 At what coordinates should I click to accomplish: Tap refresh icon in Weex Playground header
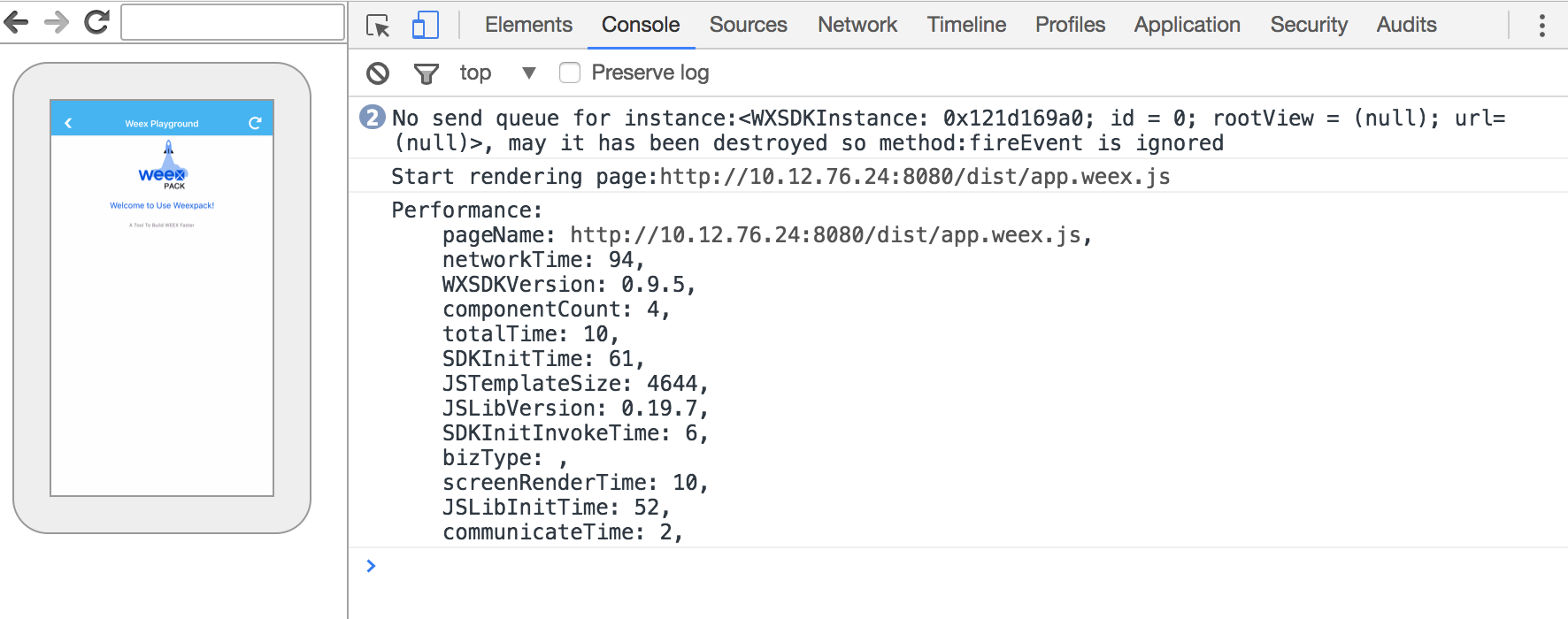(255, 123)
